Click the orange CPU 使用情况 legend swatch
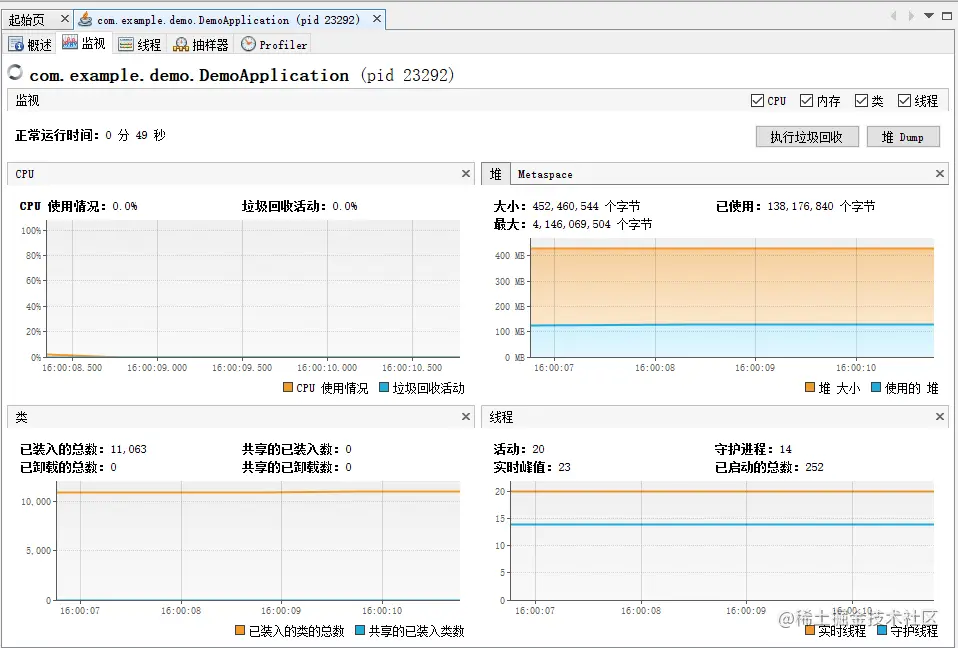This screenshot has height=648, width=958. [288, 387]
